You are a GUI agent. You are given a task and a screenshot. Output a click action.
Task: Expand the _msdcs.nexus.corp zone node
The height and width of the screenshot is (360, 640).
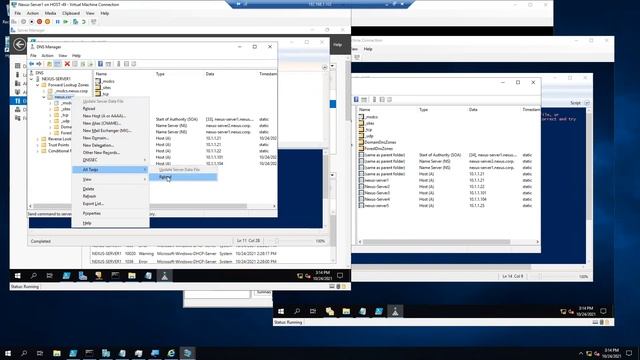44,91
